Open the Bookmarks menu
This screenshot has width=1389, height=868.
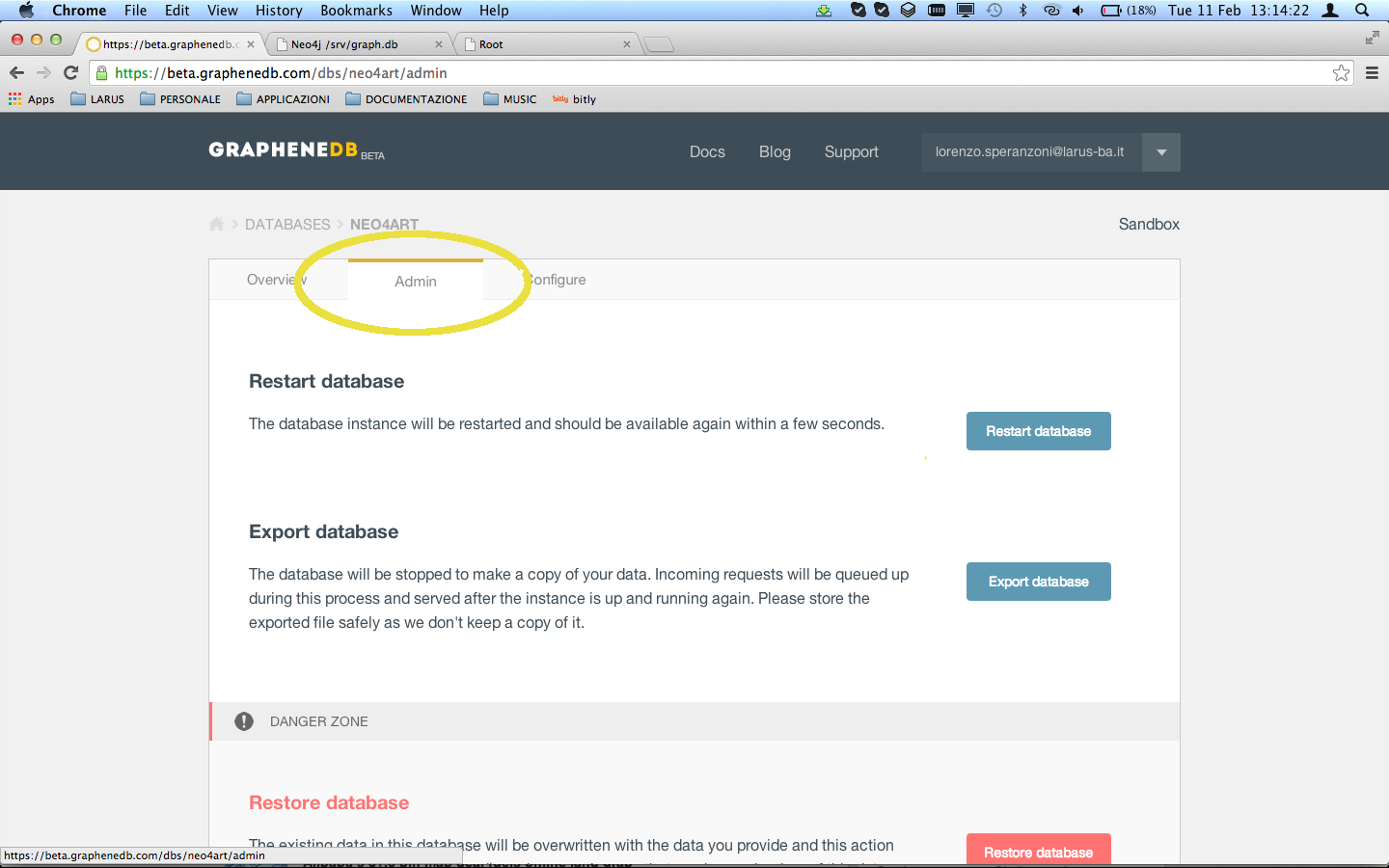click(x=356, y=10)
